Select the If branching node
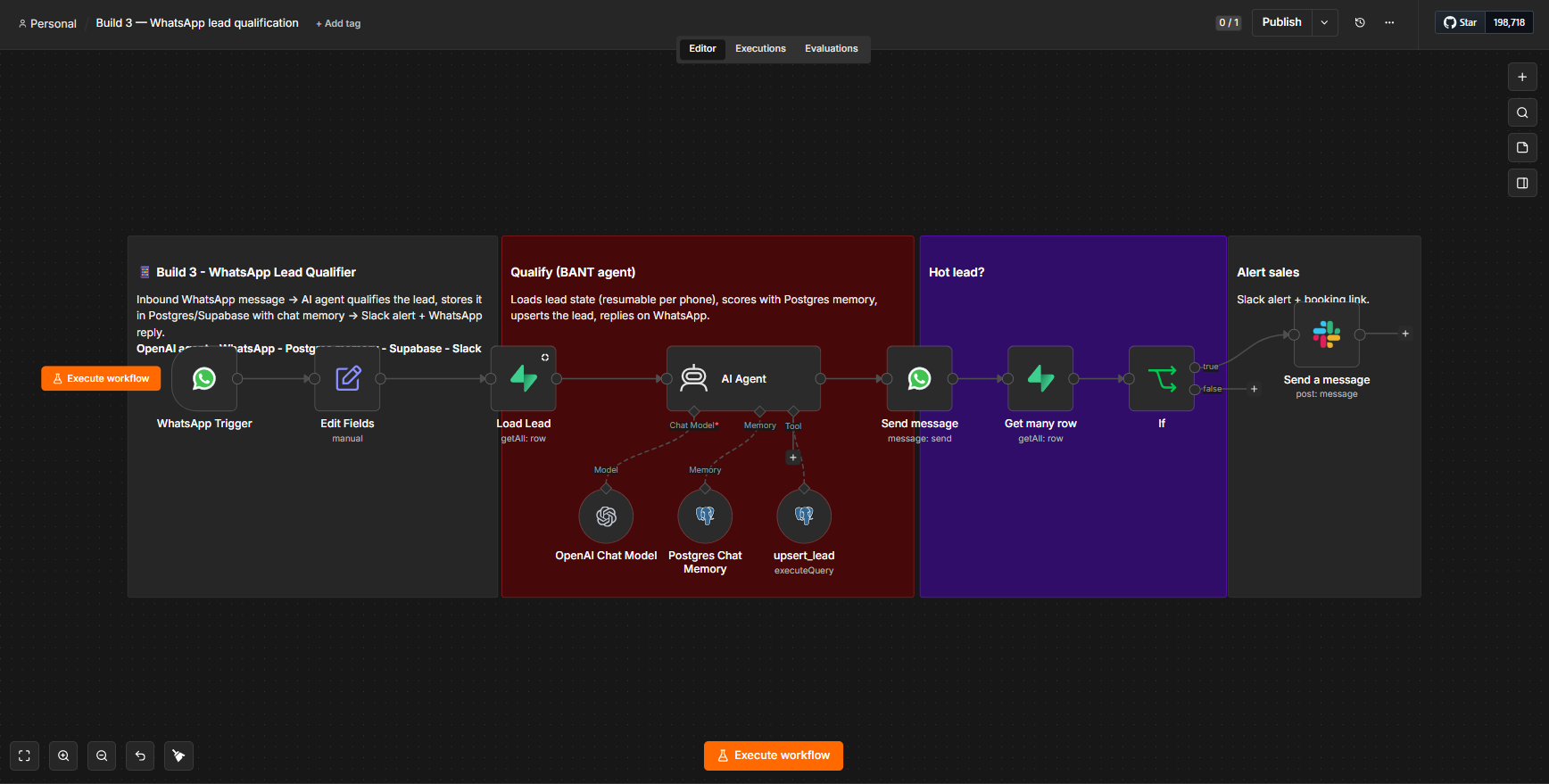 tap(1162, 378)
